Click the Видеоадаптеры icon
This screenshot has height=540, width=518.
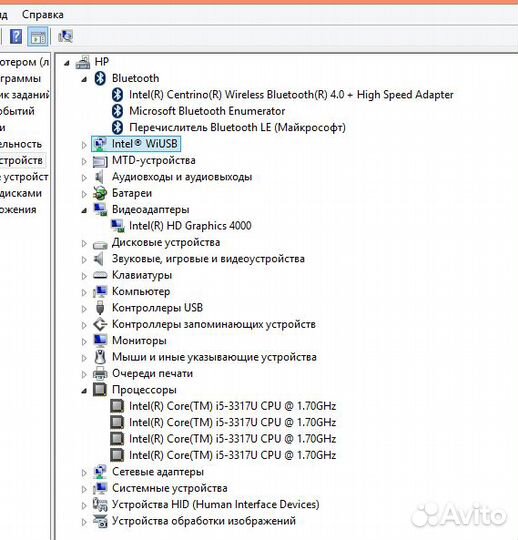(x=101, y=209)
